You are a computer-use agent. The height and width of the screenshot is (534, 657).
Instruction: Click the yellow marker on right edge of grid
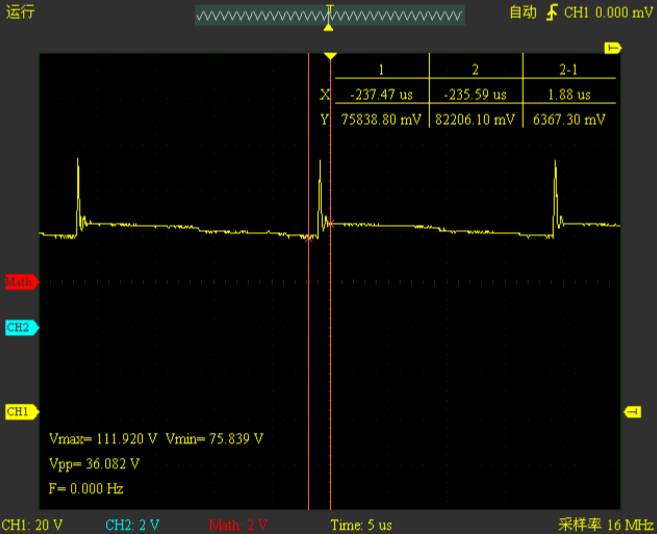point(632,411)
